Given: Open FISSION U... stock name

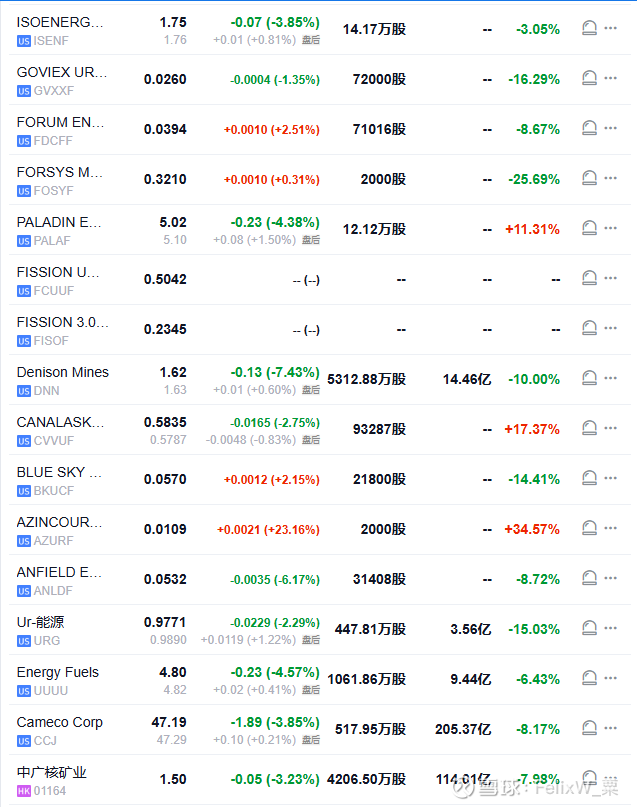Looking at the screenshot, I should click(x=58, y=272).
